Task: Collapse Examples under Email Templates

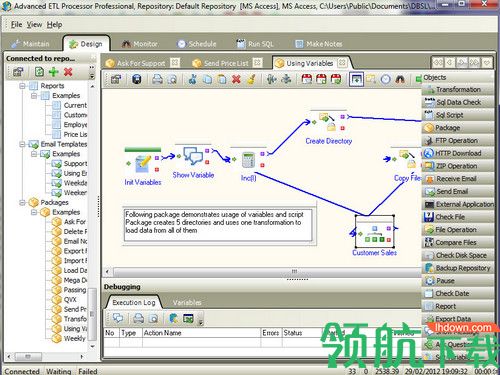Action: pyautogui.click(x=34, y=154)
